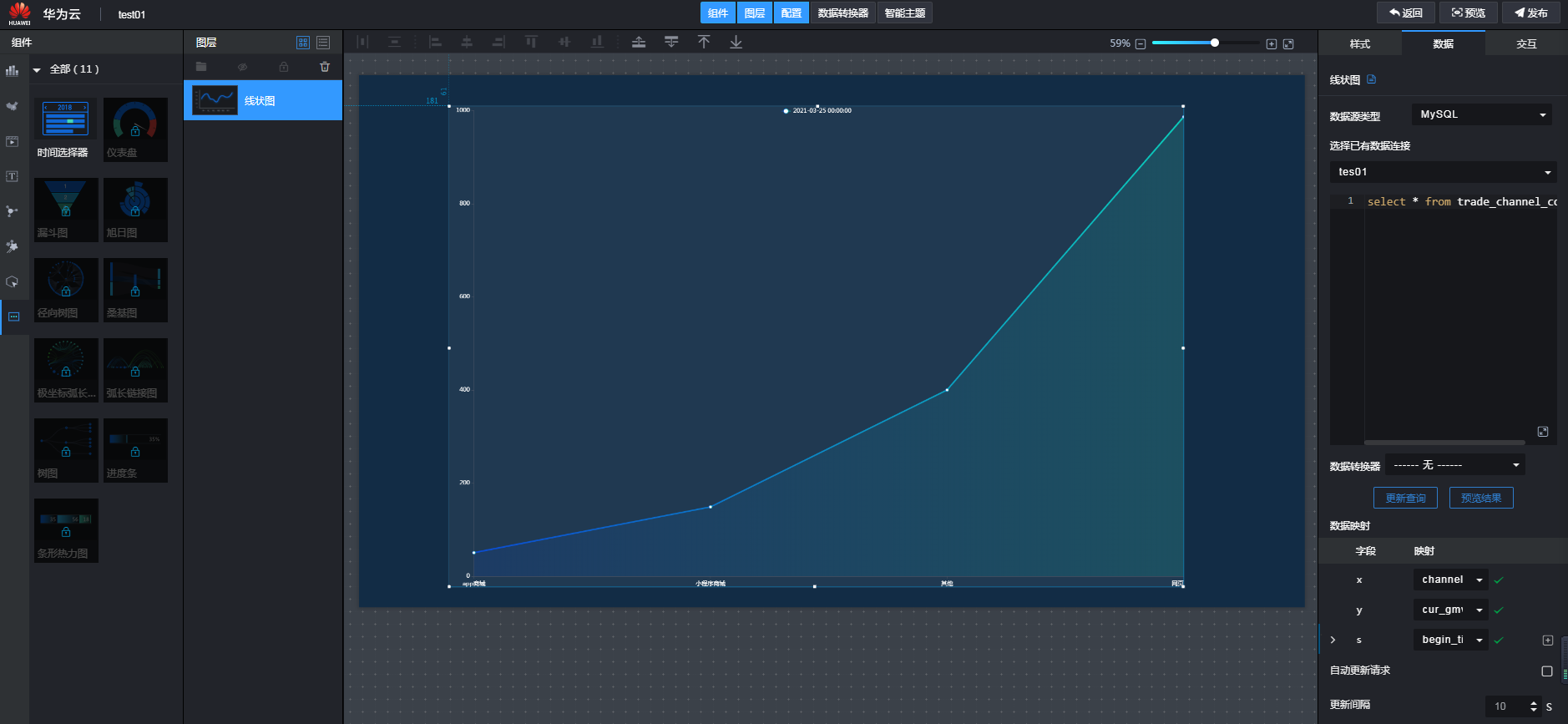Click into the SQL query editor
The width and height of the screenshot is (1568, 724).
[1460, 317]
